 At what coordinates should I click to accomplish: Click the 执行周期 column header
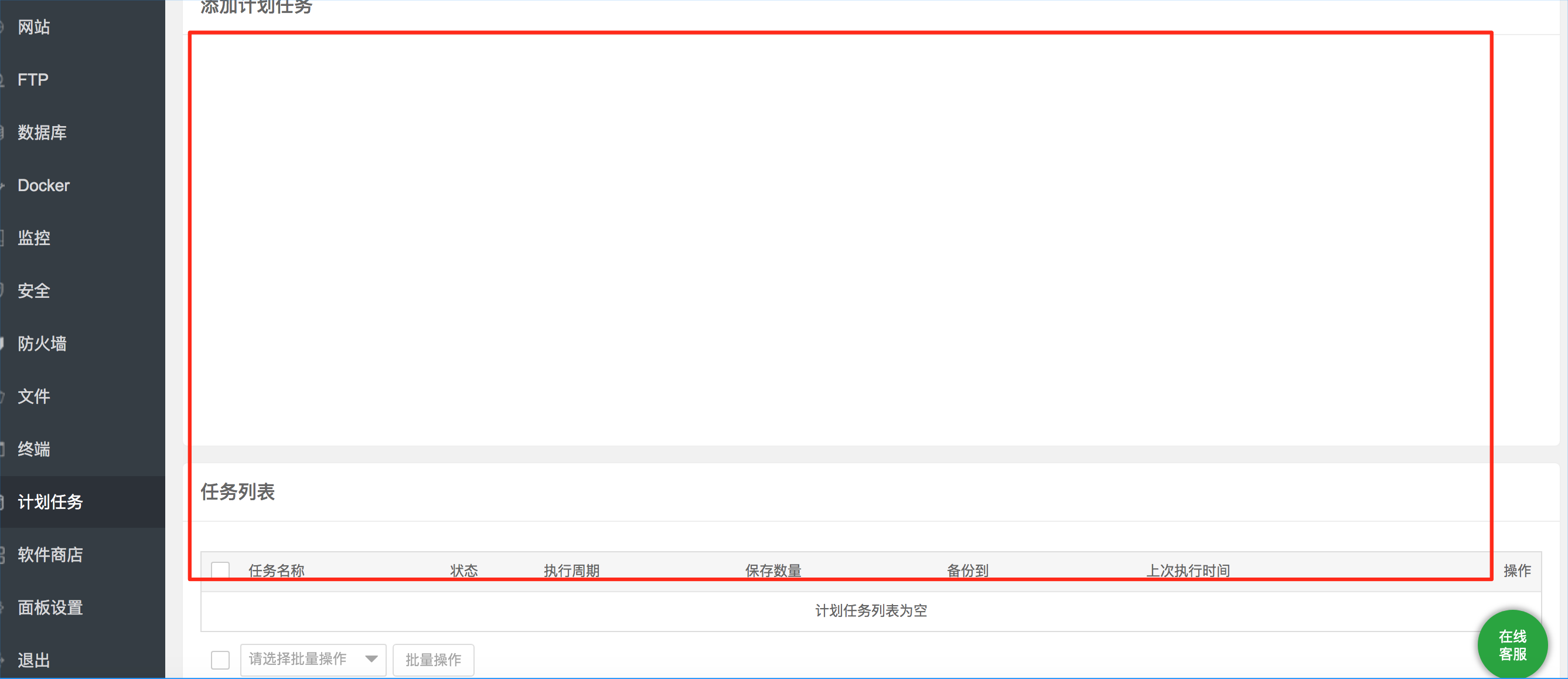pos(571,571)
